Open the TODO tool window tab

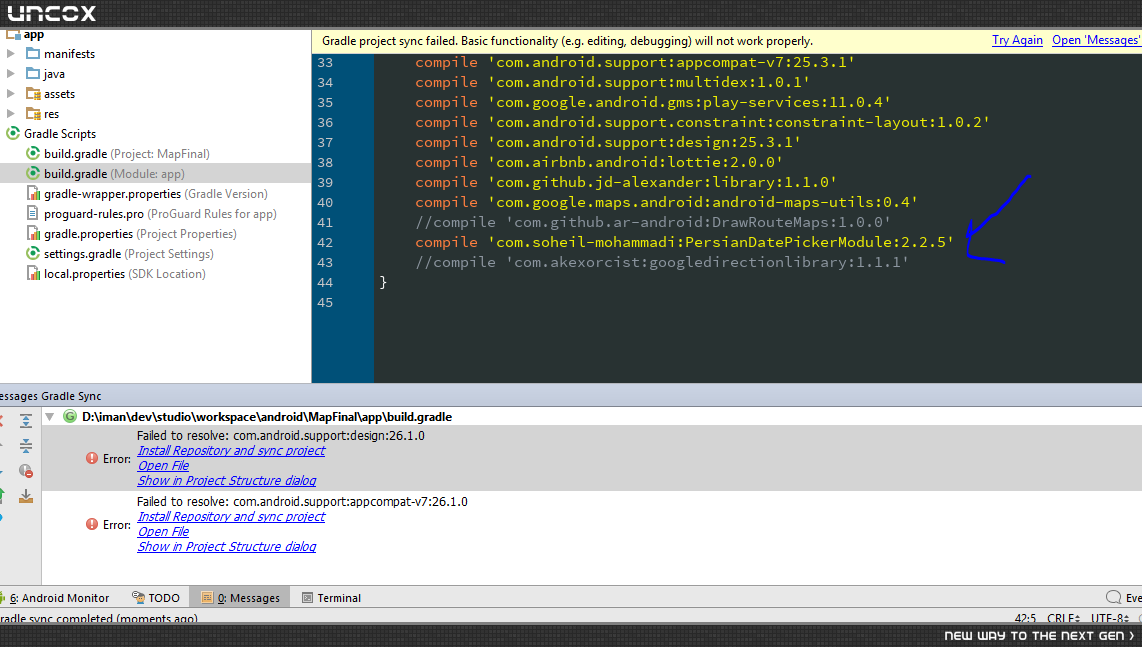pyautogui.click(x=156, y=597)
